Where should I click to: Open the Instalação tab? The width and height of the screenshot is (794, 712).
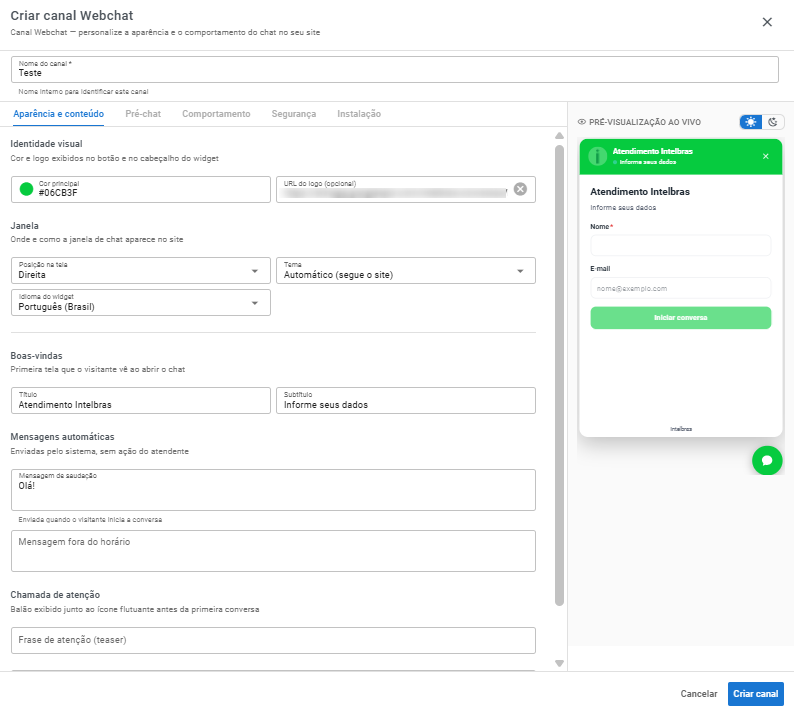(x=359, y=114)
